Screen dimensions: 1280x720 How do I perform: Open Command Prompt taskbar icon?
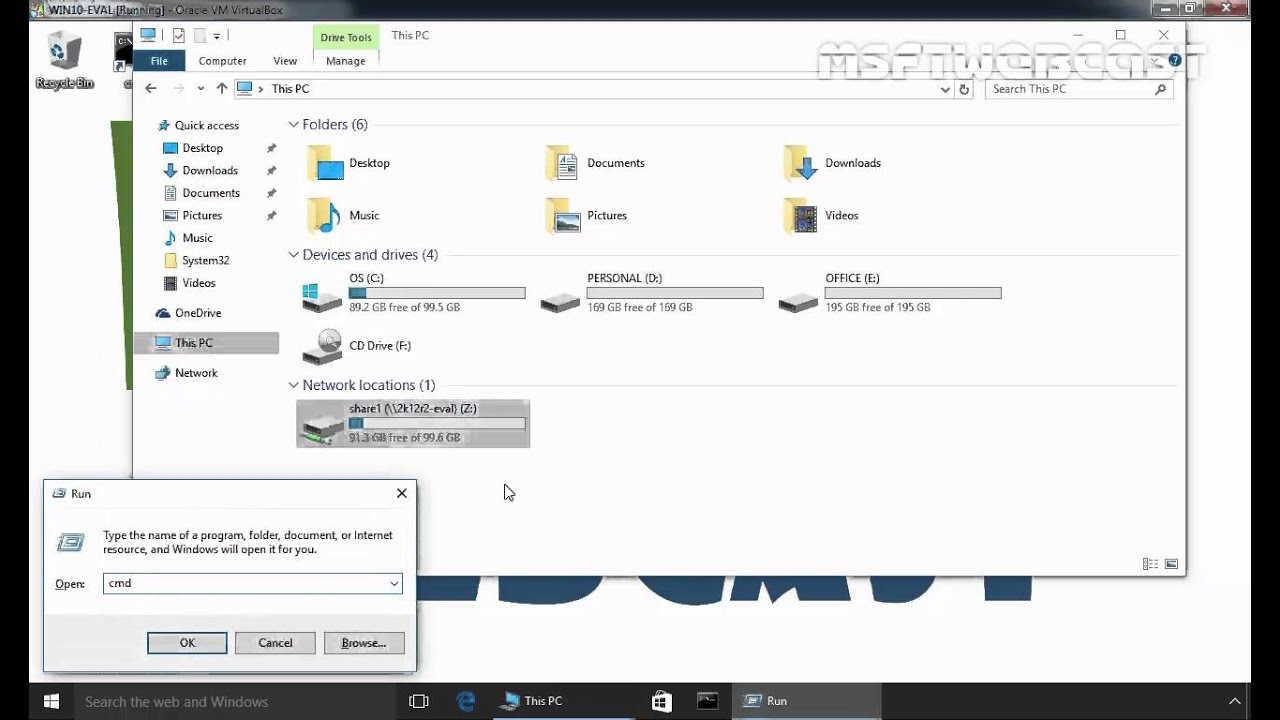(707, 701)
